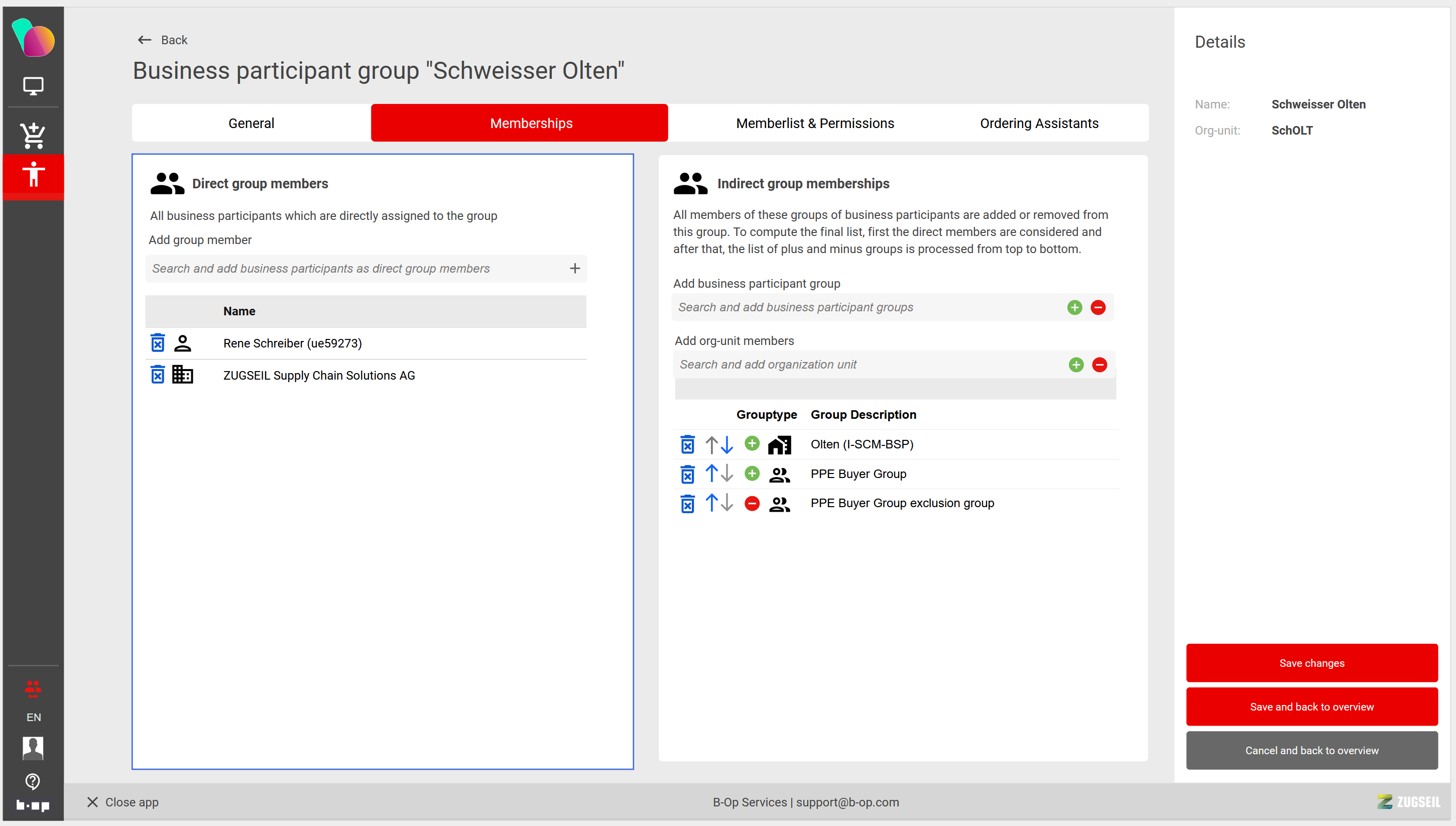This screenshot has width=1456, height=826.
Task: Open the help question mark icon
Action: [33, 781]
